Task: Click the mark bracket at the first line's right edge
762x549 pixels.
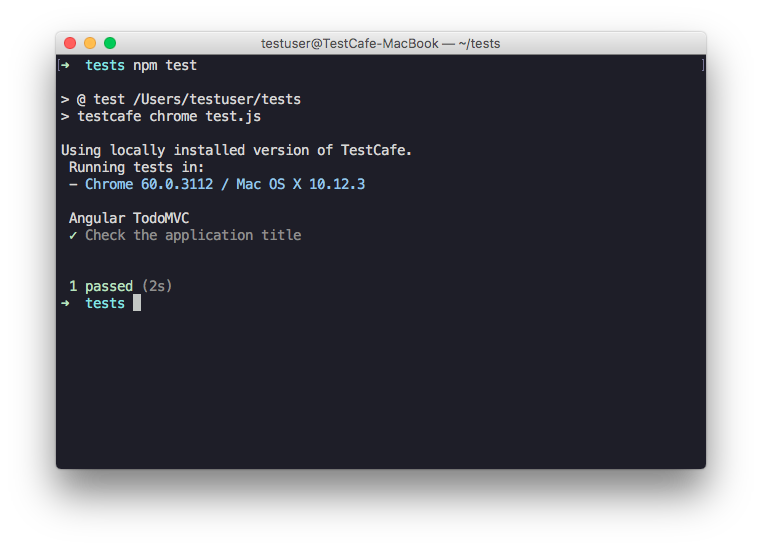Action: [703, 66]
